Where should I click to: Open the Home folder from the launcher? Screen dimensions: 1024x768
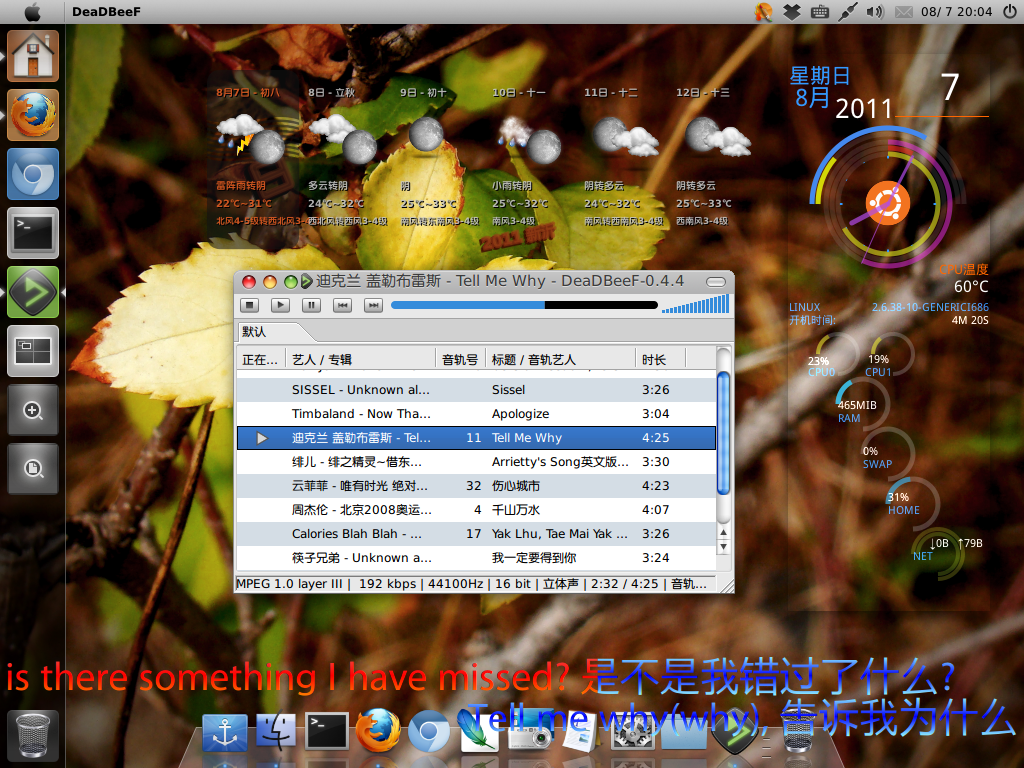click(33, 56)
